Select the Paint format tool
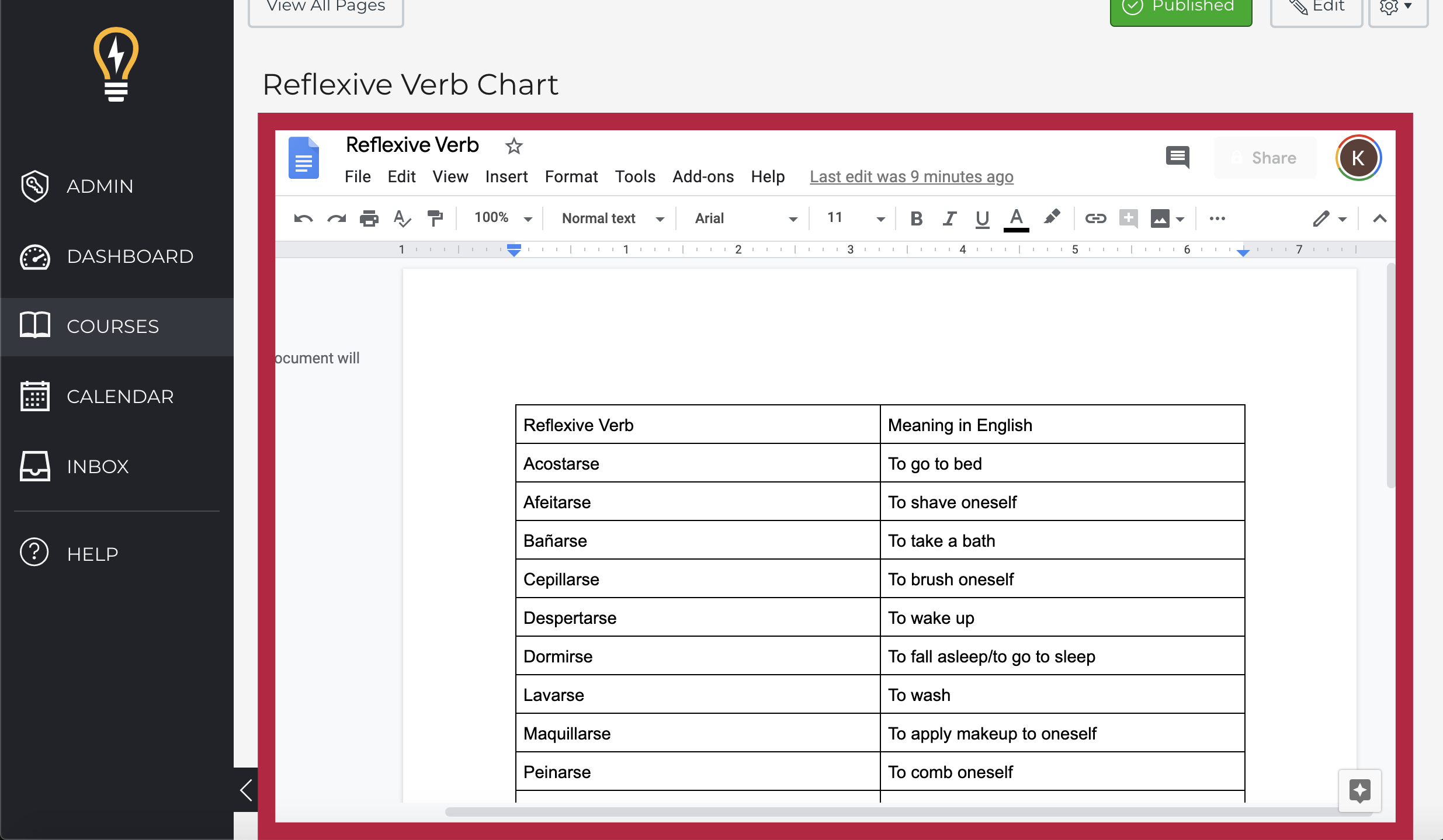Viewport: 1443px width, 840px height. tap(435, 218)
